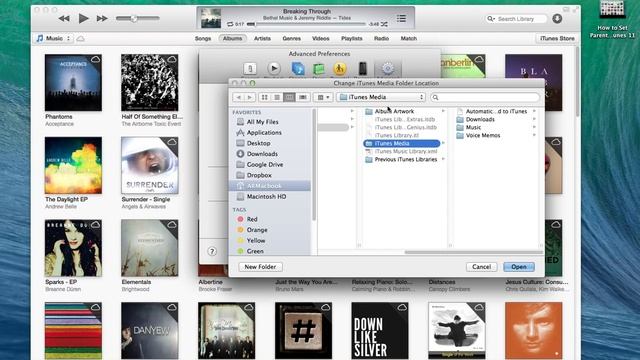This screenshot has height=360, width=640.
Task: Click the Open button
Action: [519, 267]
